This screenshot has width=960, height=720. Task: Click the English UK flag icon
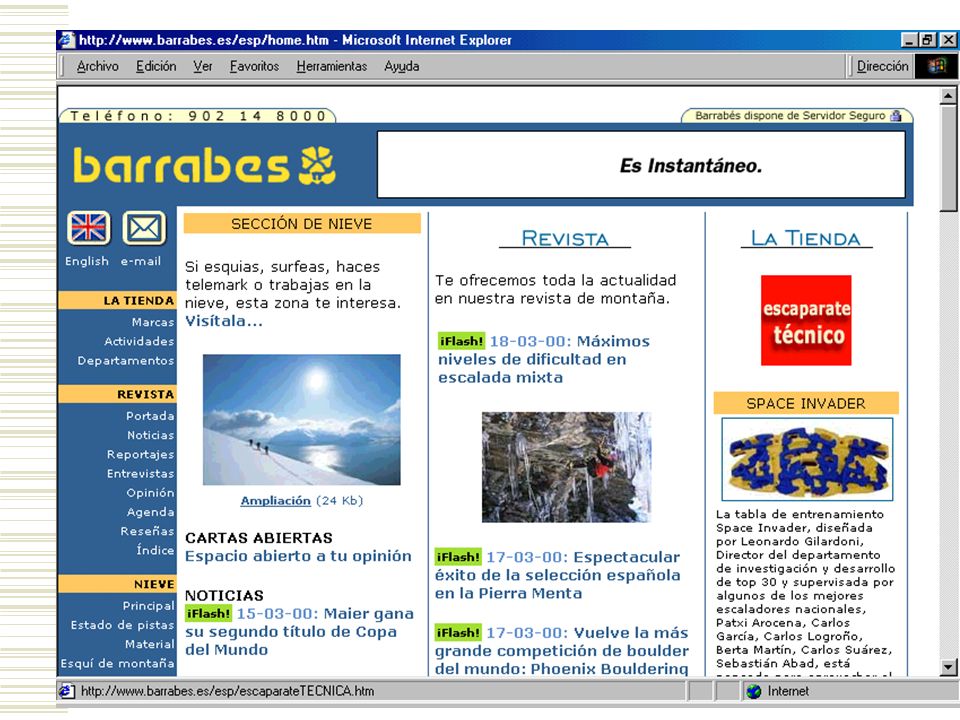click(x=89, y=228)
